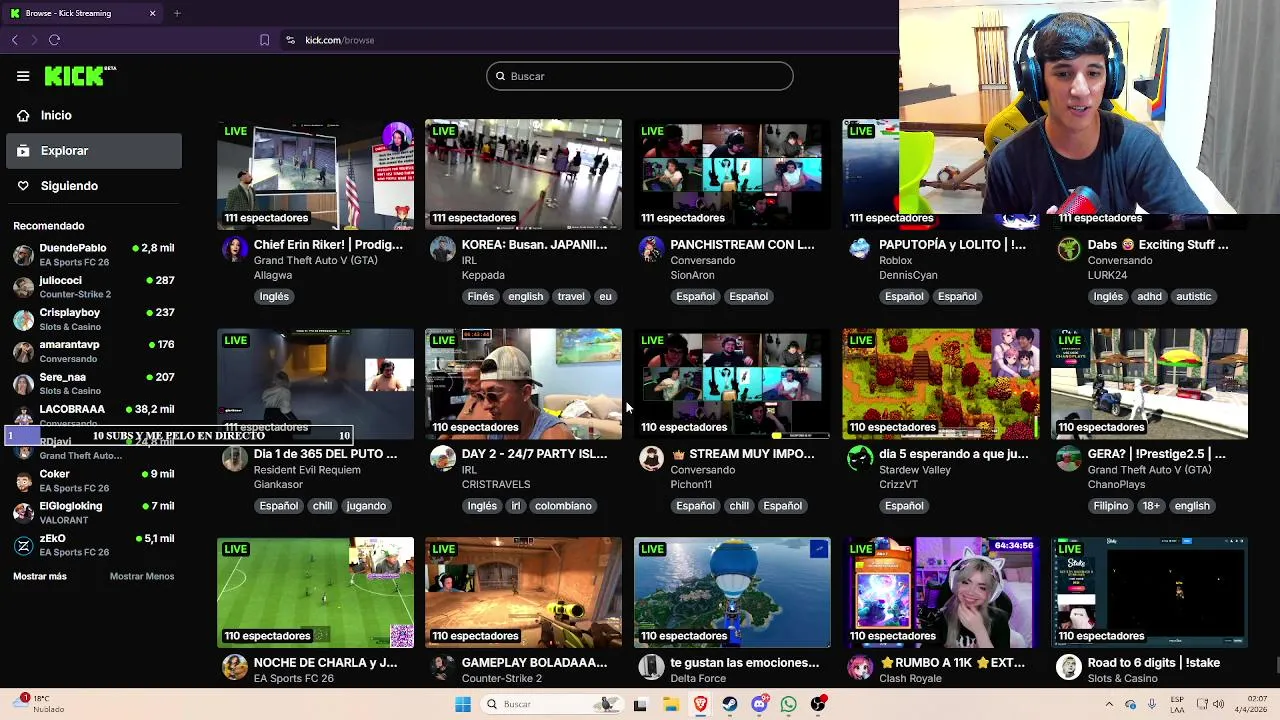This screenshot has width=1280, height=720.
Task: Click CRISTRAVELS channel avatar
Action: point(443,458)
